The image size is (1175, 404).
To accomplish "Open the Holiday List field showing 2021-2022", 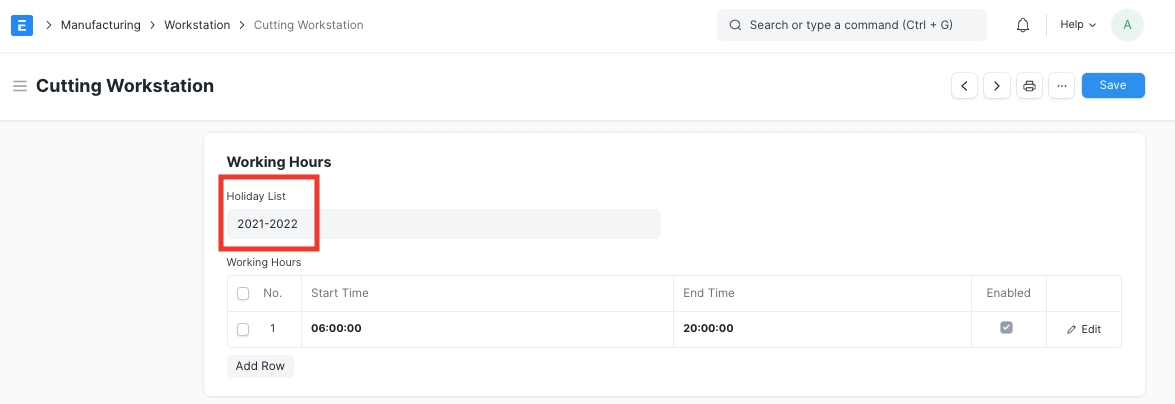I will [443, 224].
